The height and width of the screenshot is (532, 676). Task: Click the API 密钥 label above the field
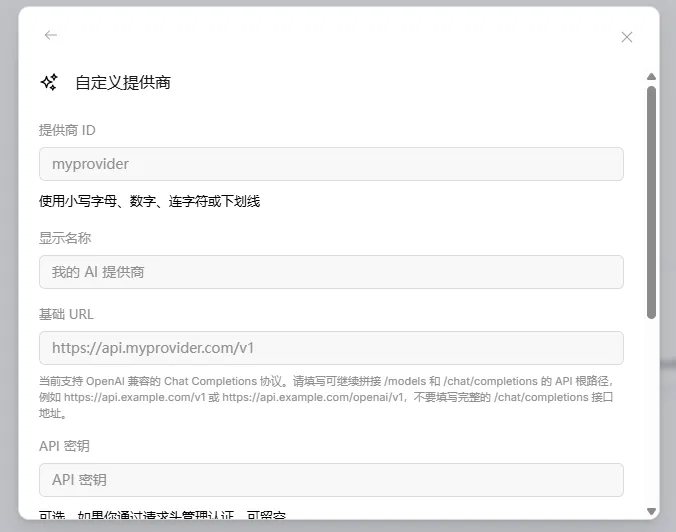pyautogui.click(x=64, y=446)
